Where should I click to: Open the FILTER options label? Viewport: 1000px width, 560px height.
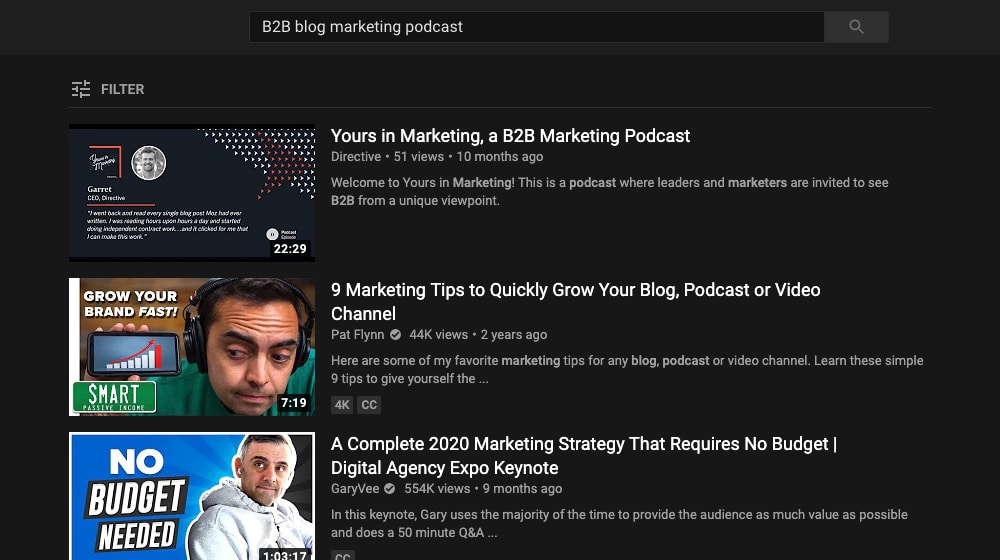pos(122,89)
